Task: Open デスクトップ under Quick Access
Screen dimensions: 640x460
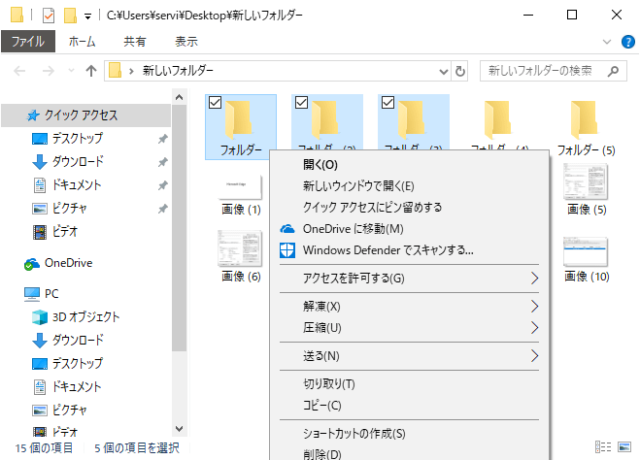Action: point(77,138)
